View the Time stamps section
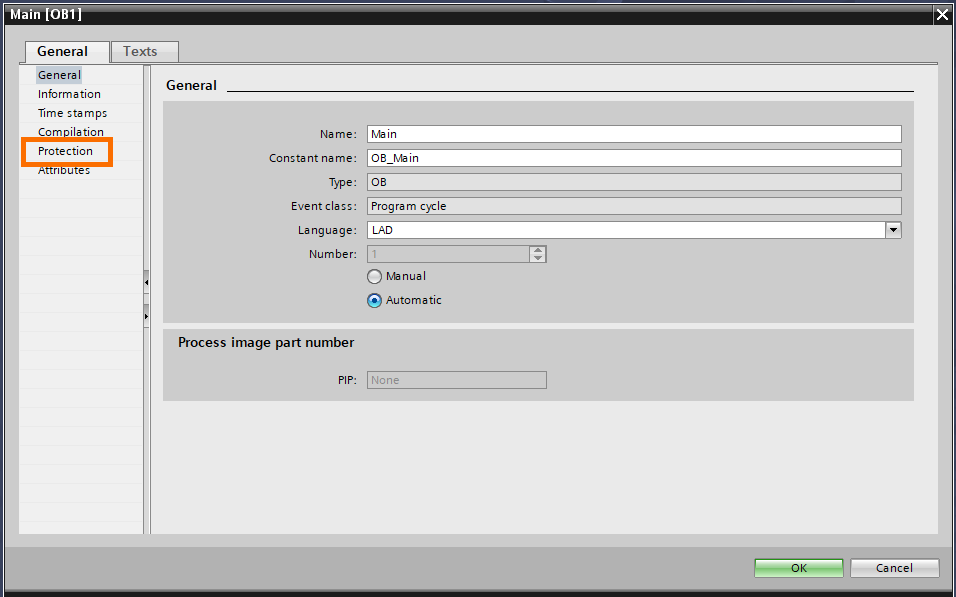 point(69,112)
